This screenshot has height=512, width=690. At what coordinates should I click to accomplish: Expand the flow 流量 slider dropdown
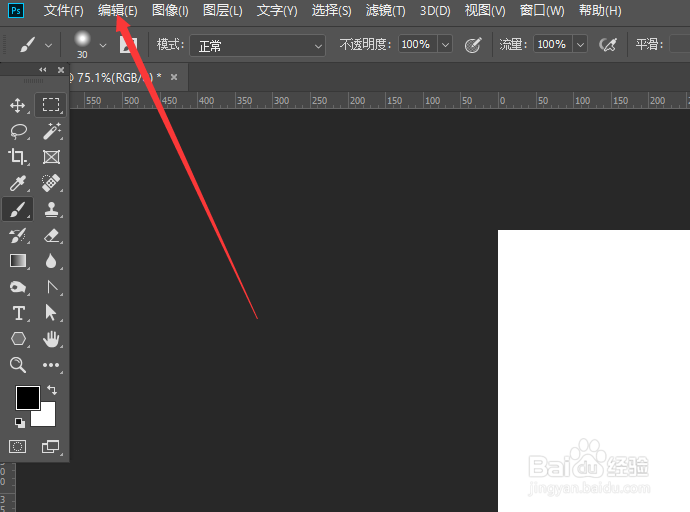point(580,44)
